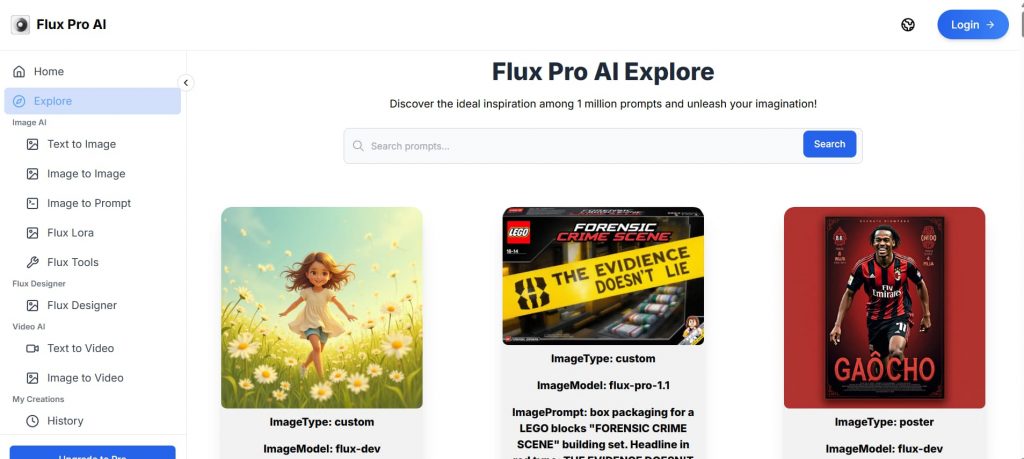Collapse the sidebar with the chevron button
Image resolution: width=1024 pixels, height=459 pixels.
[185, 82]
